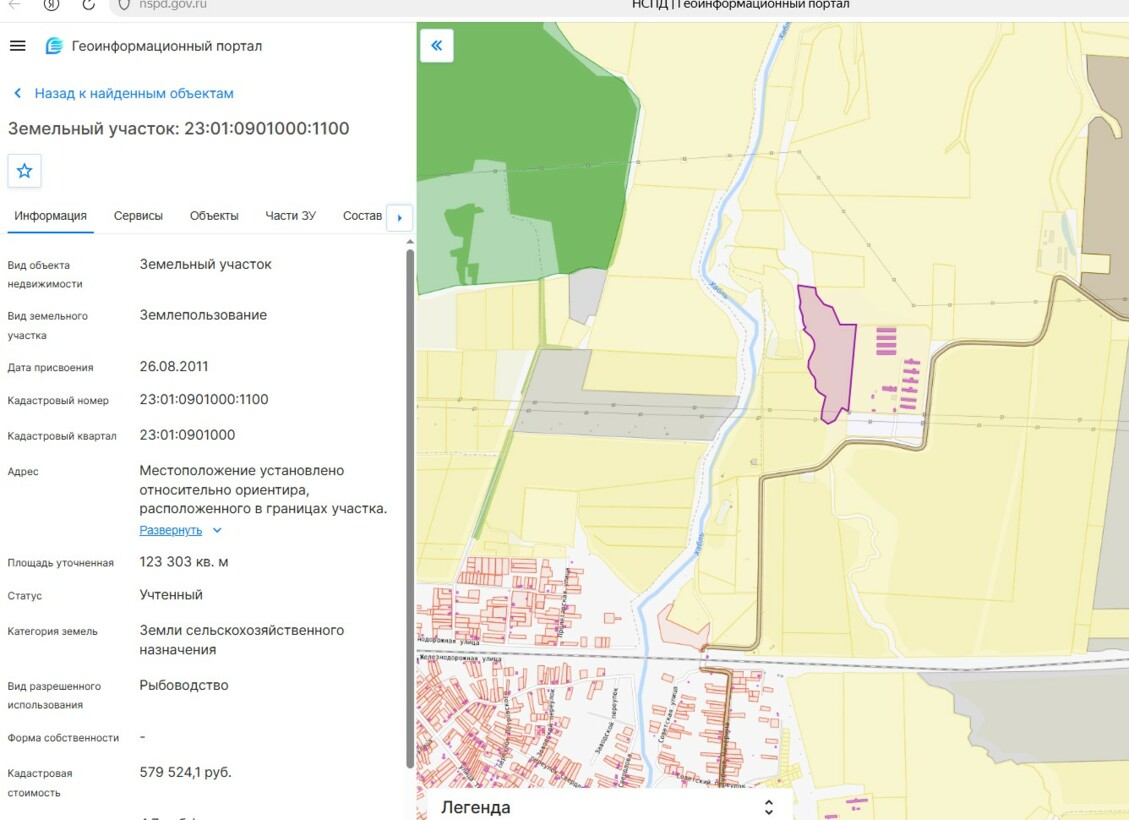Click the parcel title 23:01:0901000:1100 heading
This screenshot has width=1129, height=820.
(x=179, y=129)
